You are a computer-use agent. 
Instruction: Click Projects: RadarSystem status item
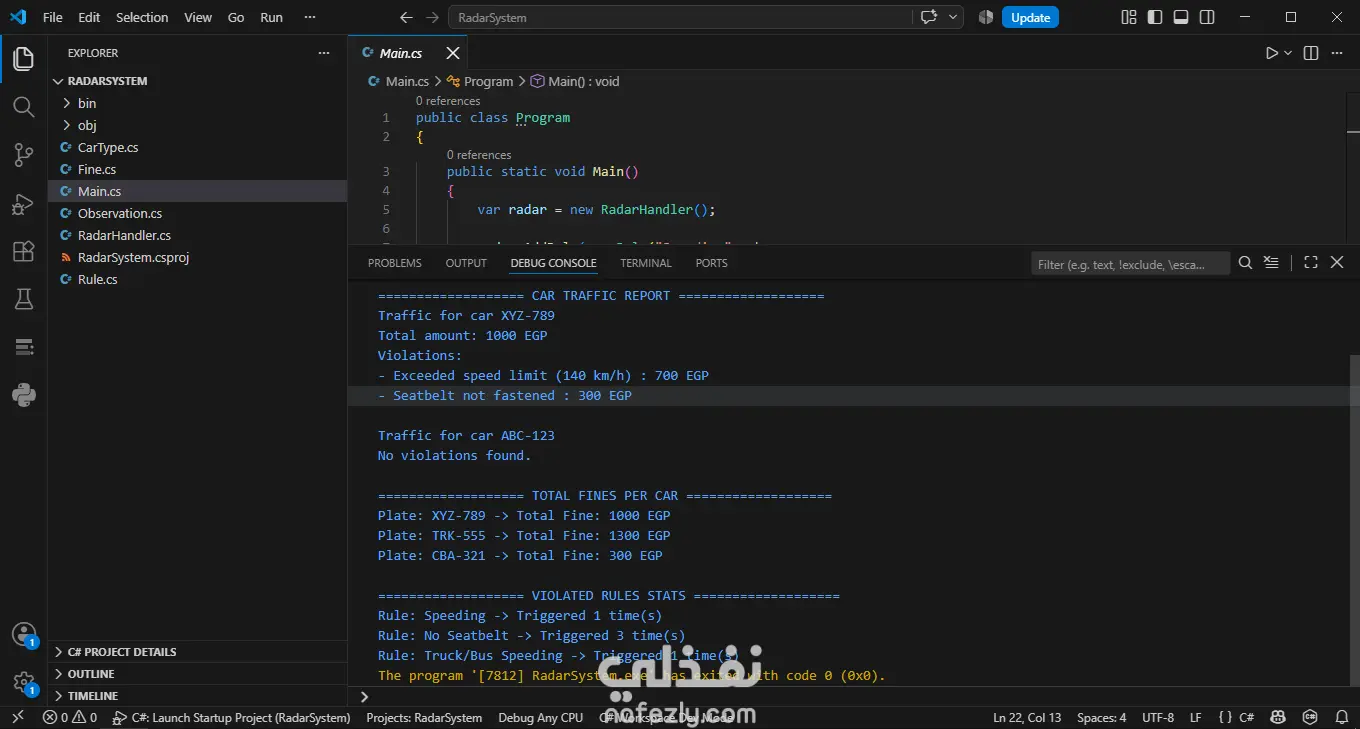424,717
